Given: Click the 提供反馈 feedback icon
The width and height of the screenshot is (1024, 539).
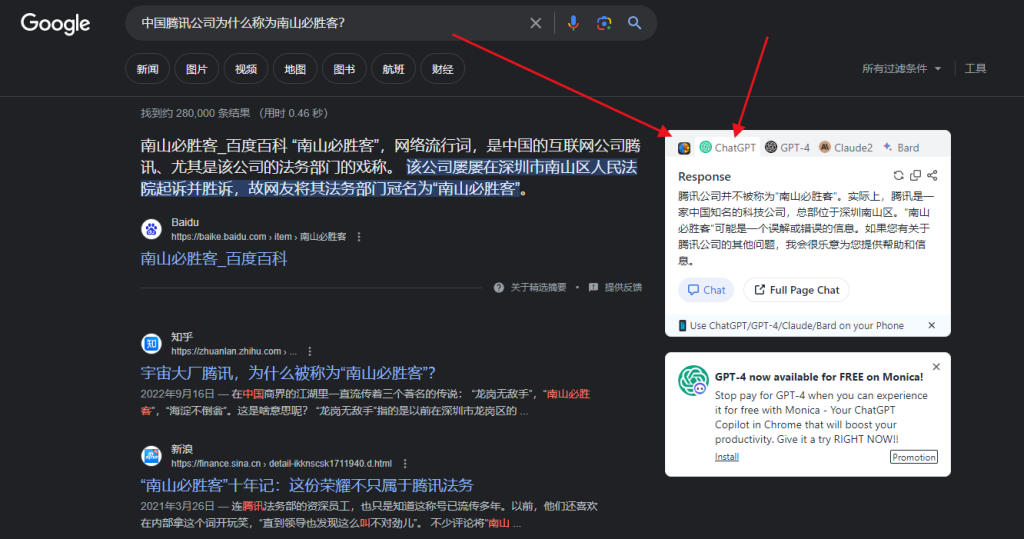Looking at the screenshot, I should click(x=593, y=287).
